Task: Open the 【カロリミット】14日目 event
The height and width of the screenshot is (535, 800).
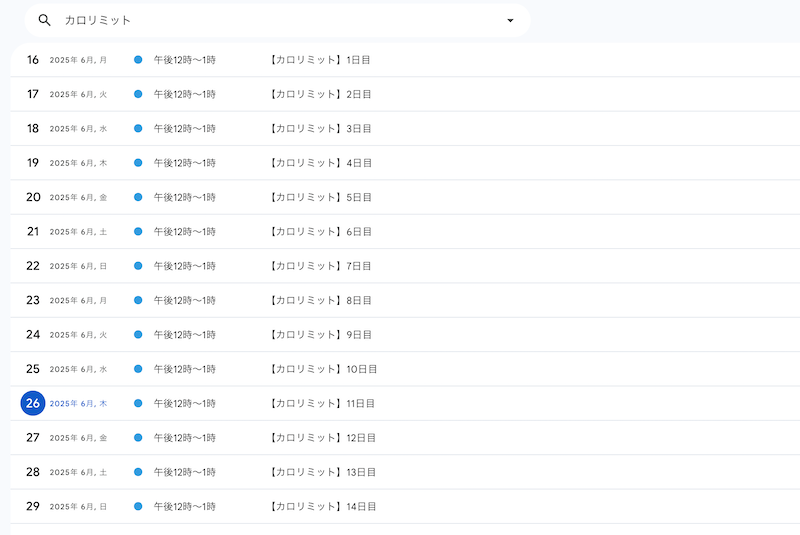Action: tap(323, 506)
